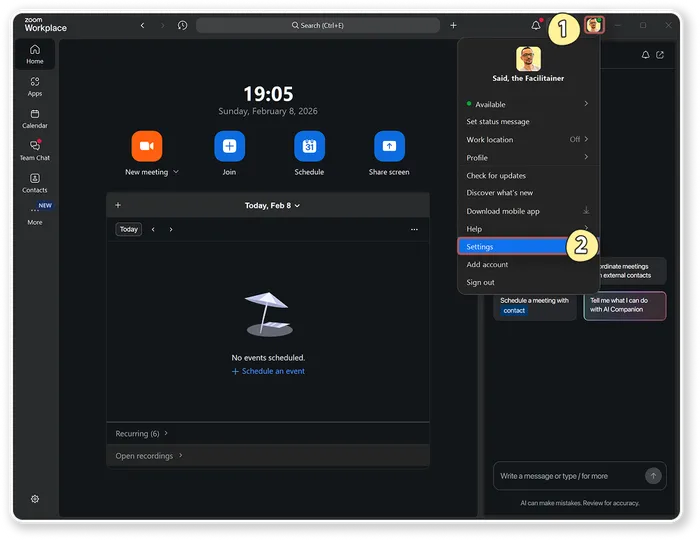This screenshot has height=540, width=700.
Task: Expand the Work location submenu
Action: (x=586, y=139)
